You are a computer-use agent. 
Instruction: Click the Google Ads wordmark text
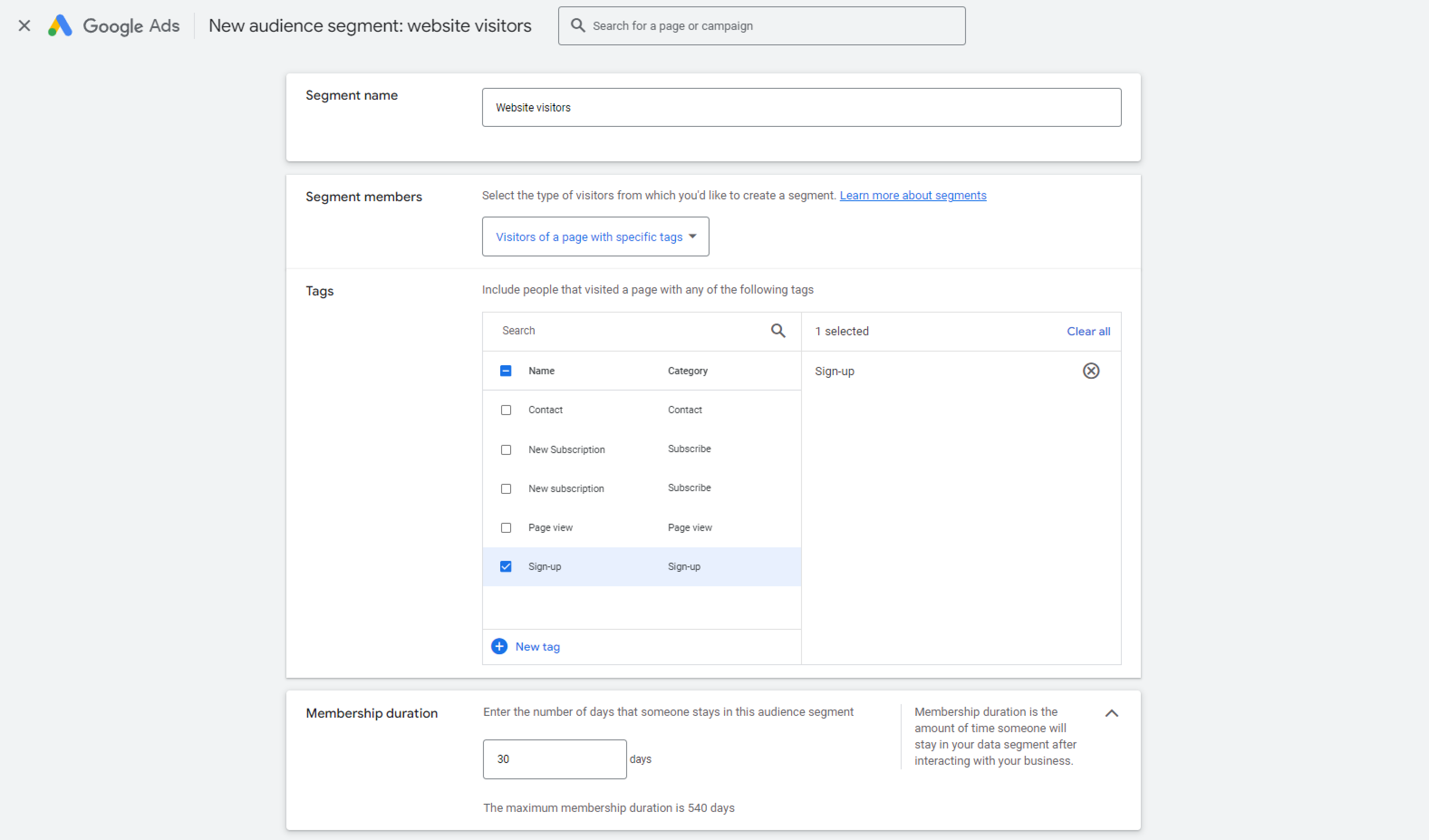click(131, 25)
